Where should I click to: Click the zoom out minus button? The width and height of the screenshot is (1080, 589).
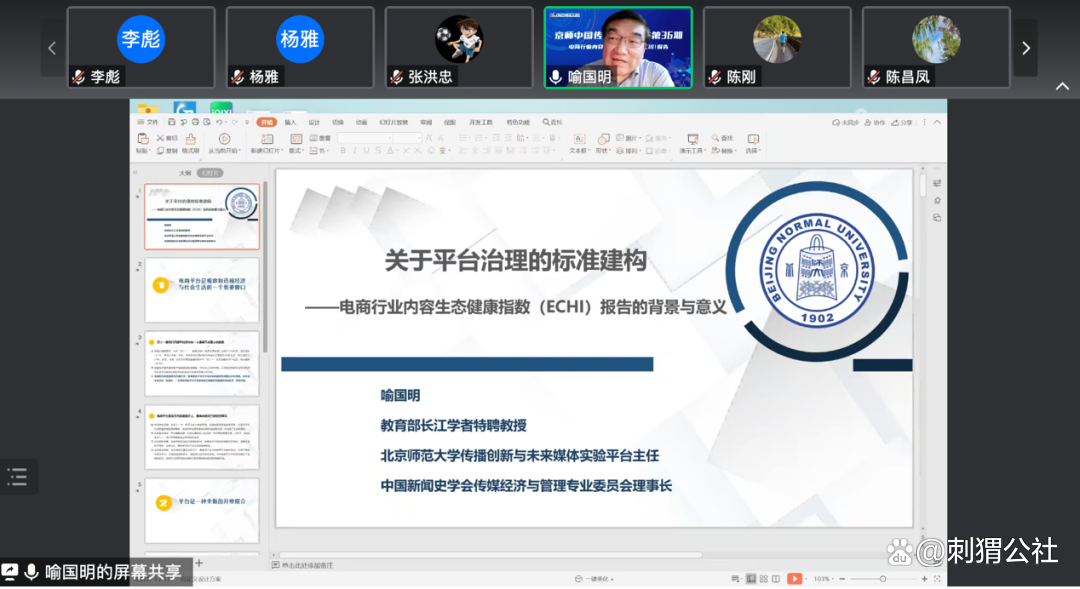coord(842,579)
